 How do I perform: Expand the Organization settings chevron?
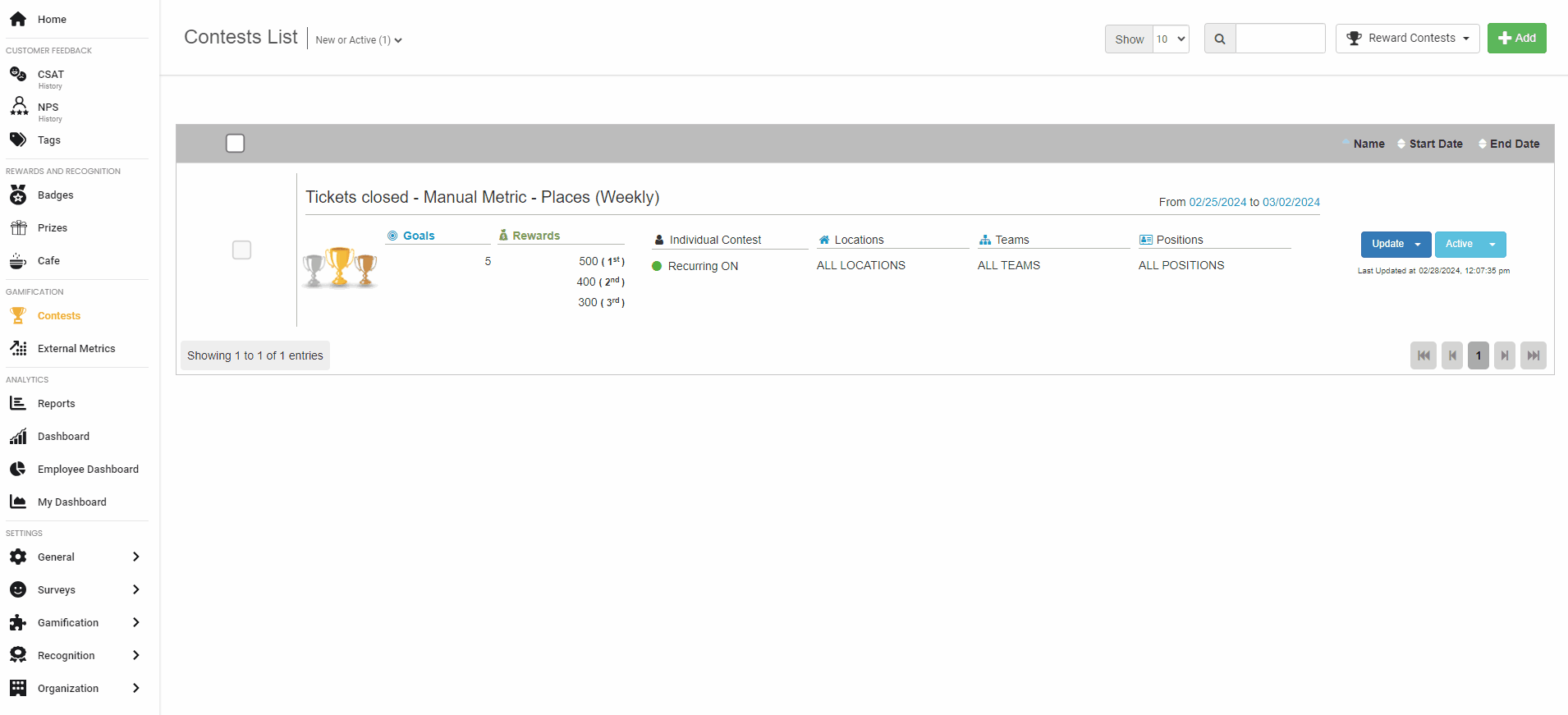(x=136, y=688)
